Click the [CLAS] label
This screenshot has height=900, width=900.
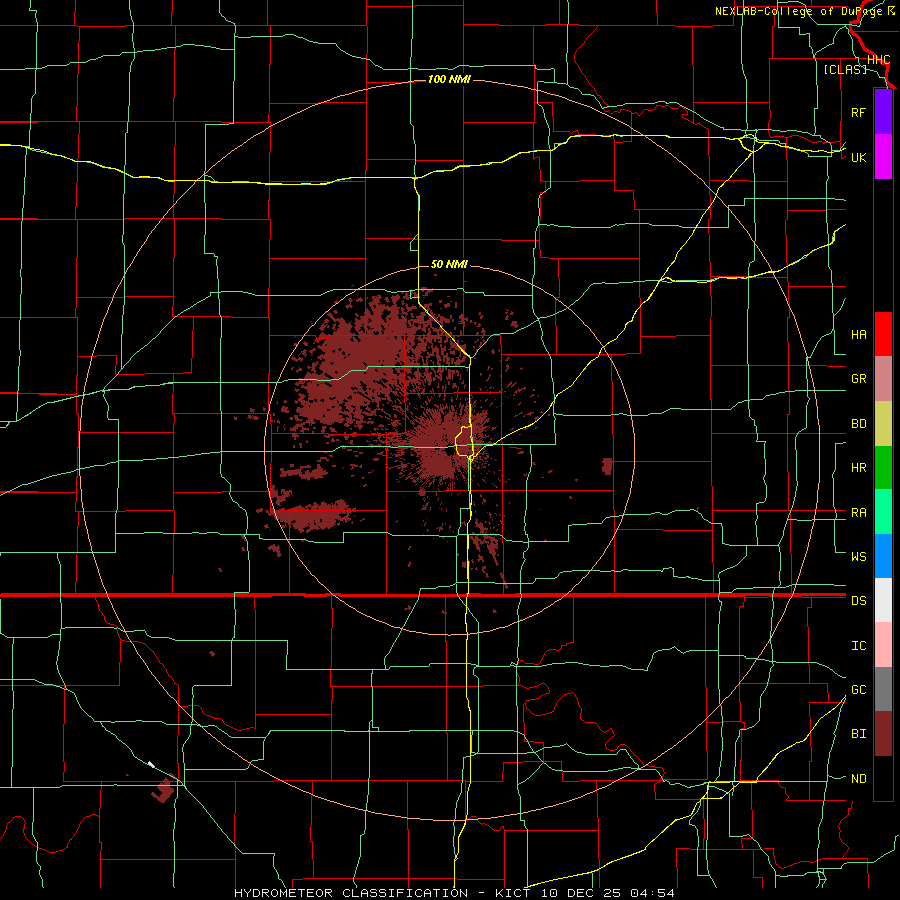click(x=845, y=69)
